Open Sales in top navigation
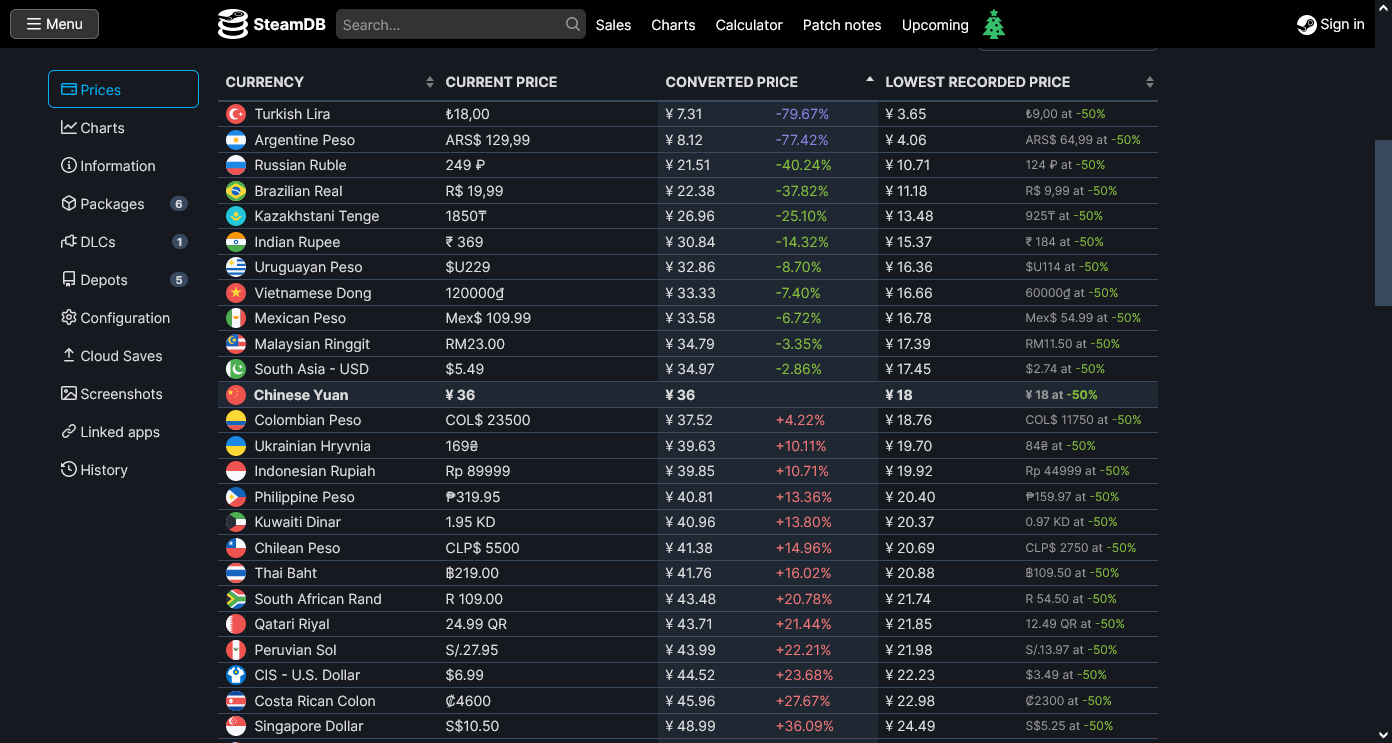The image size is (1392, 743). tap(613, 25)
